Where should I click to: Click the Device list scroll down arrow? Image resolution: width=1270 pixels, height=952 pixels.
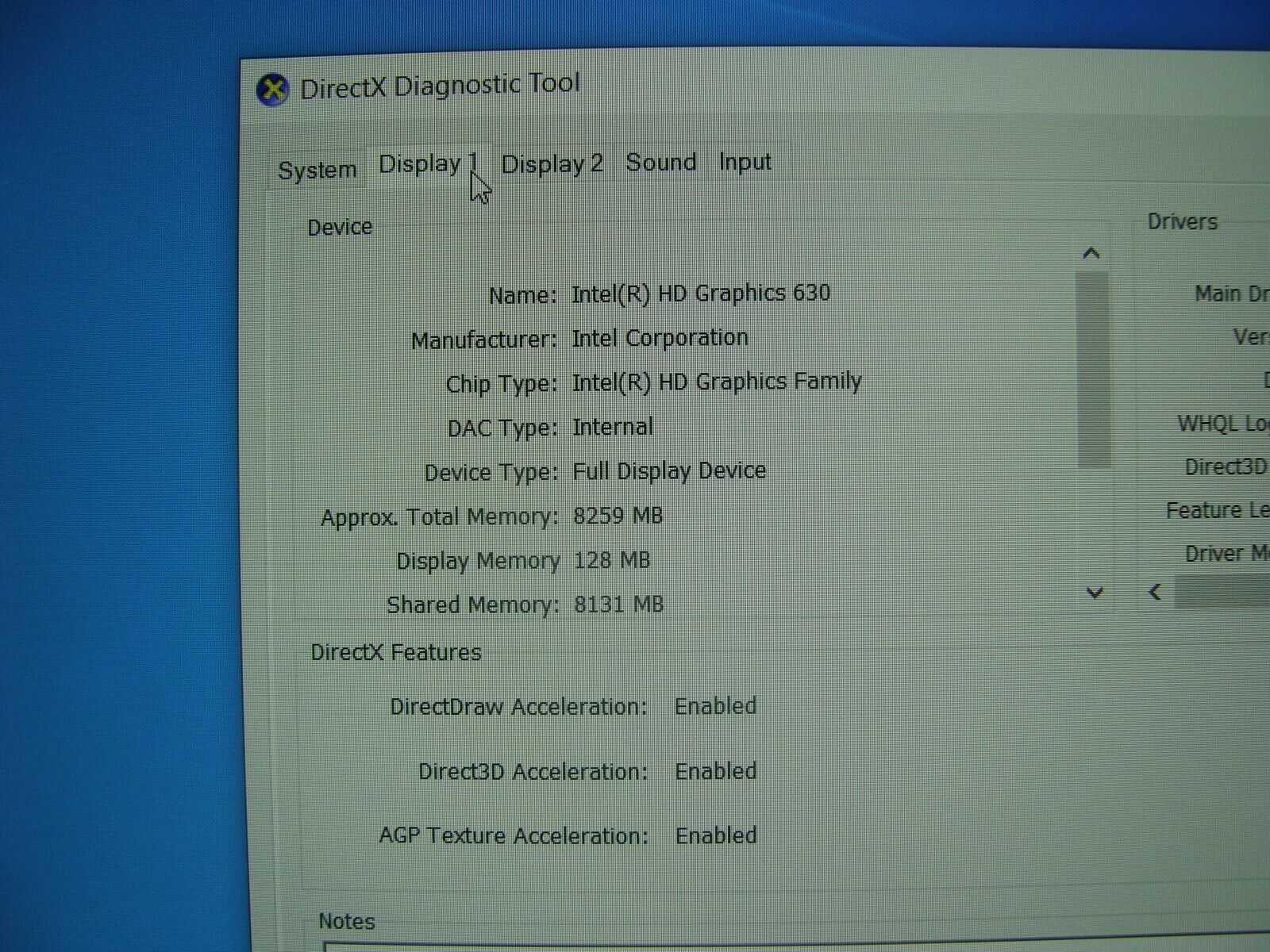[1095, 593]
